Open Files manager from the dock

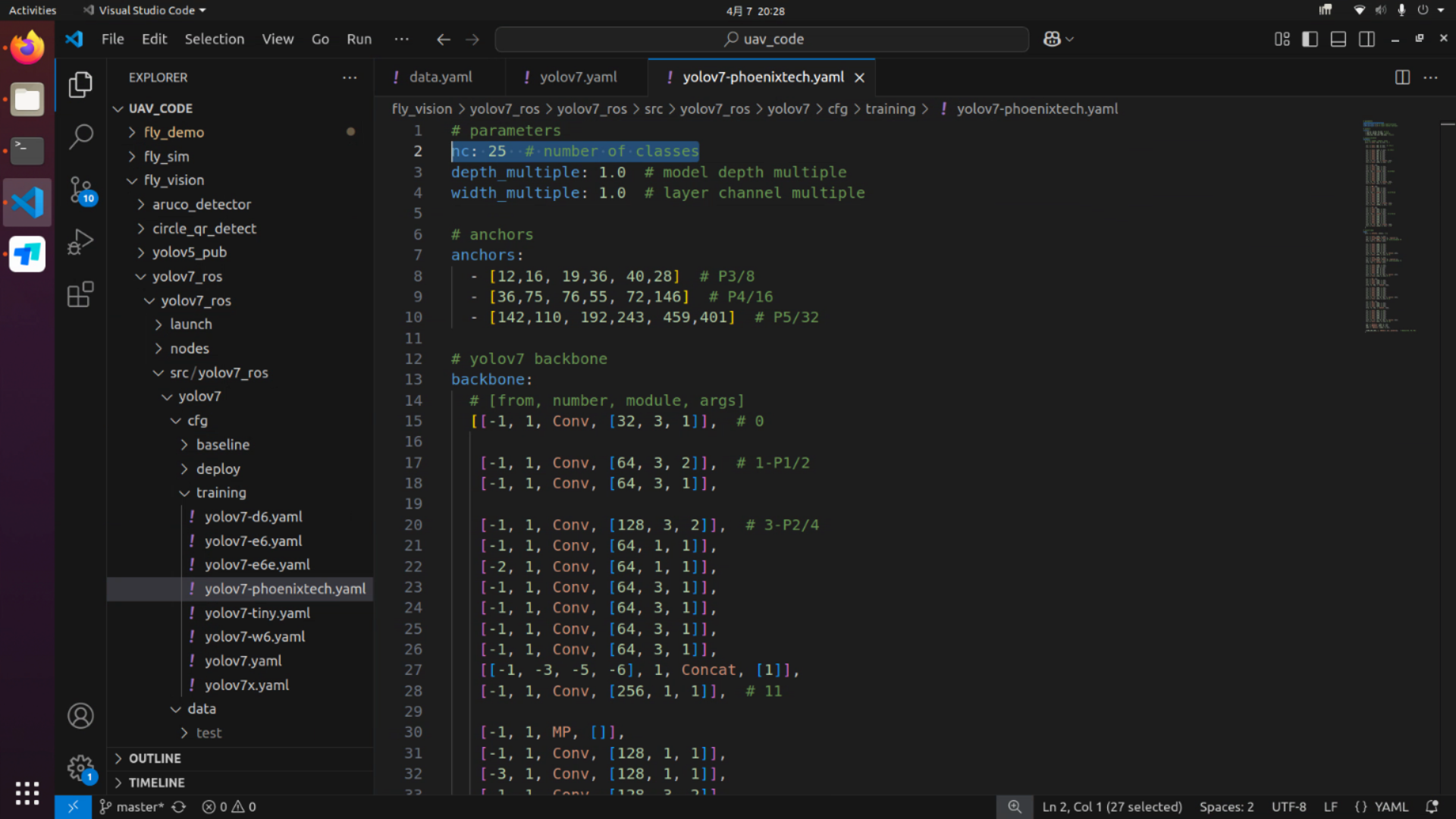pyautogui.click(x=27, y=99)
